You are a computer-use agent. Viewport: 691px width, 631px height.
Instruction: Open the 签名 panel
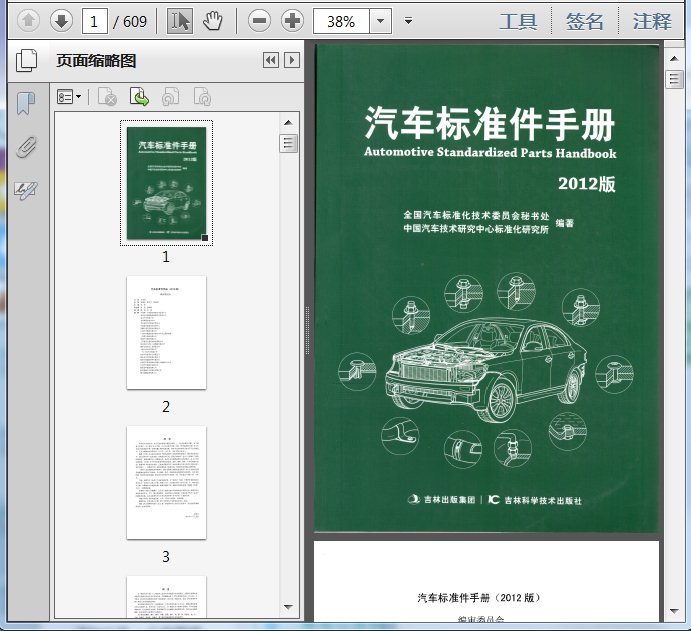585,21
